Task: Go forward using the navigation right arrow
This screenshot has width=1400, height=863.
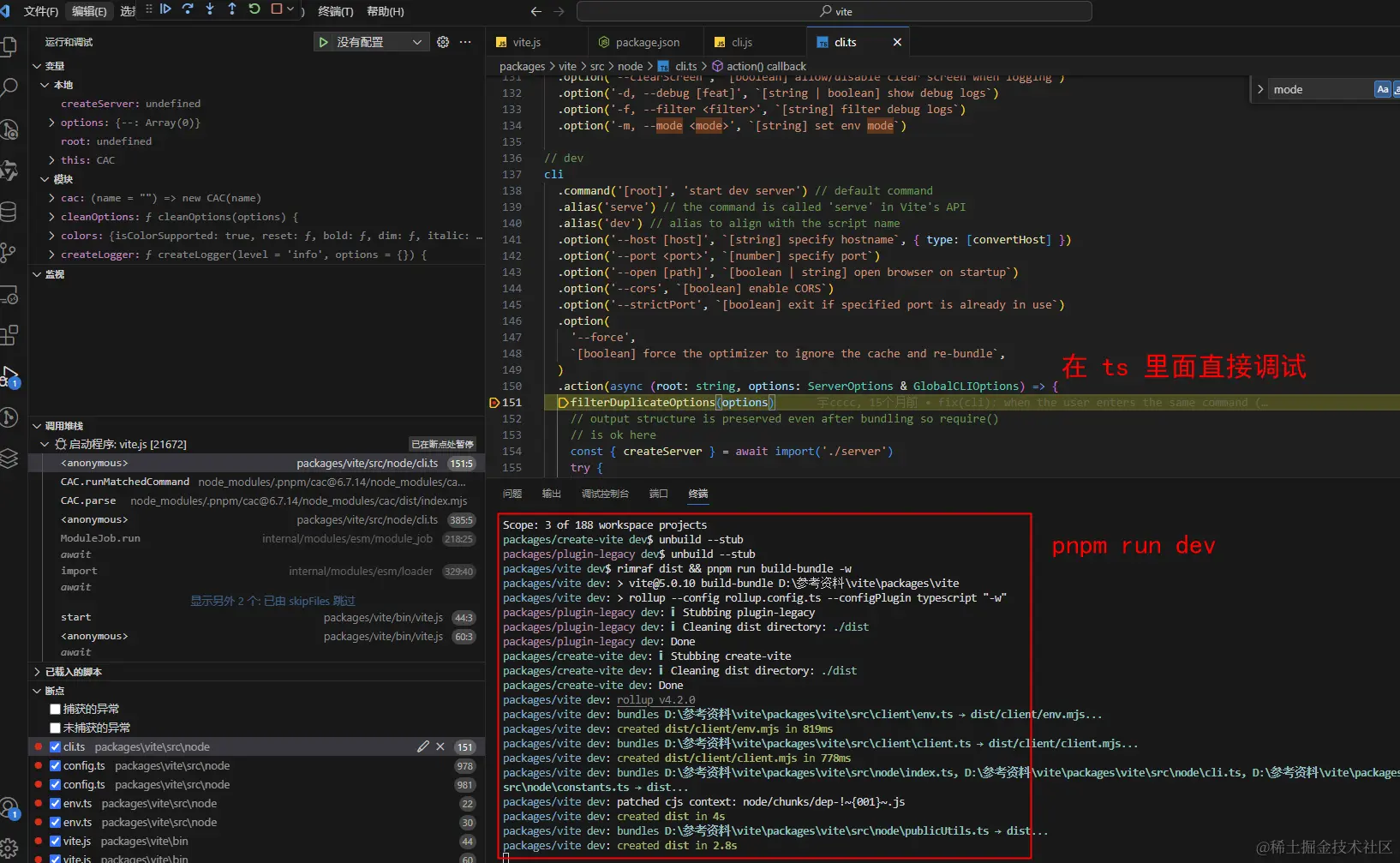Action: tap(559, 11)
